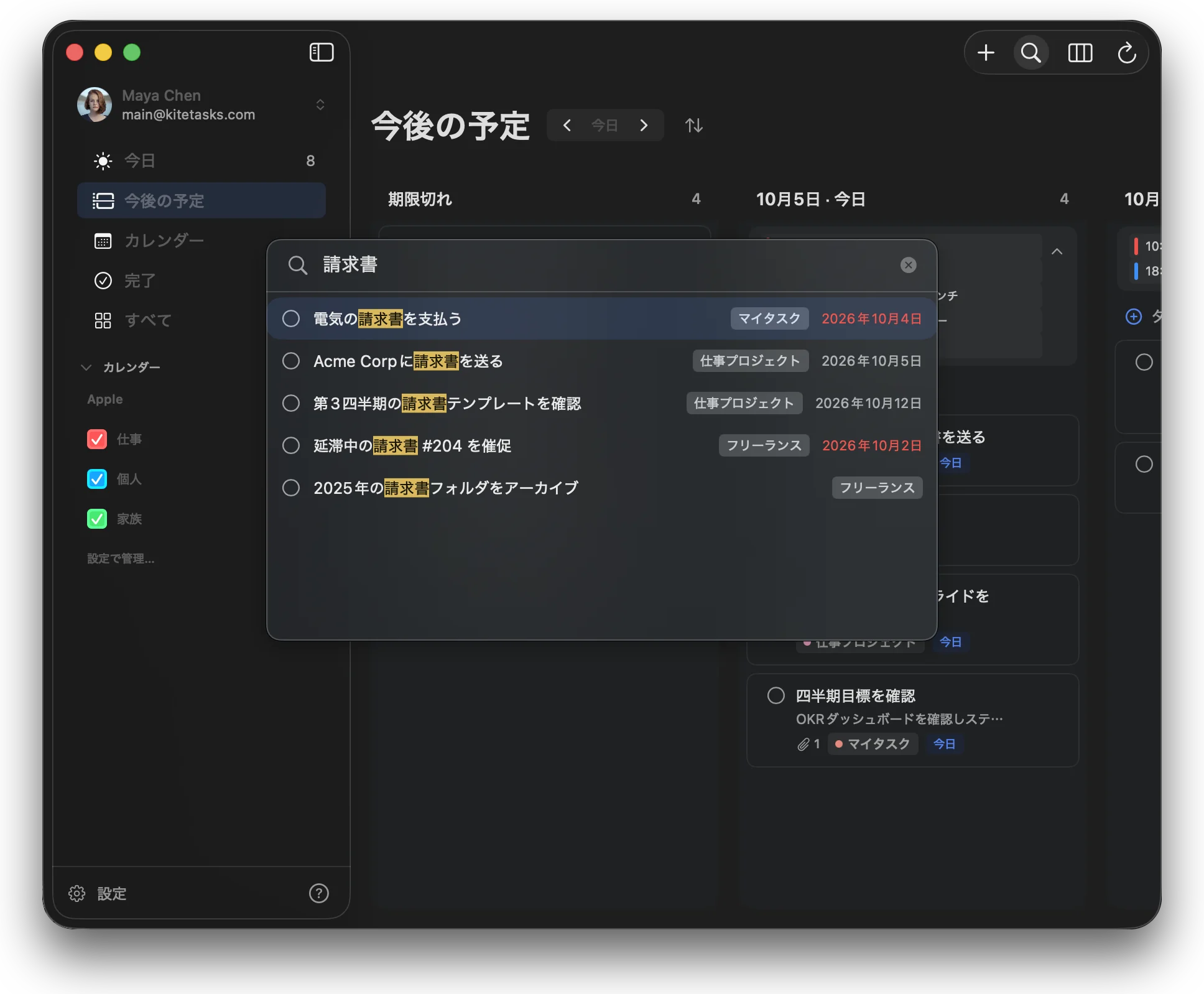This screenshot has height=994, width=1204.
Task: Open すべて view in sidebar
Action: tap(201, 320)
